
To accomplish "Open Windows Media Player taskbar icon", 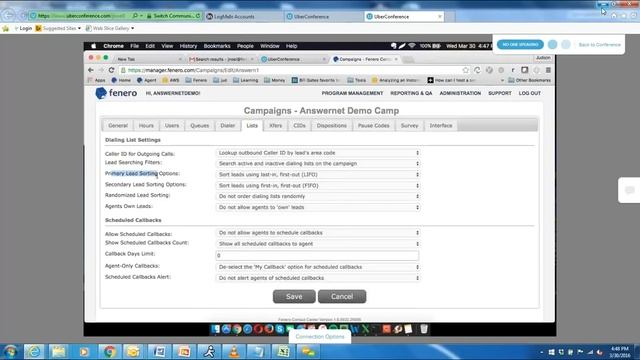I will [84, 351].
